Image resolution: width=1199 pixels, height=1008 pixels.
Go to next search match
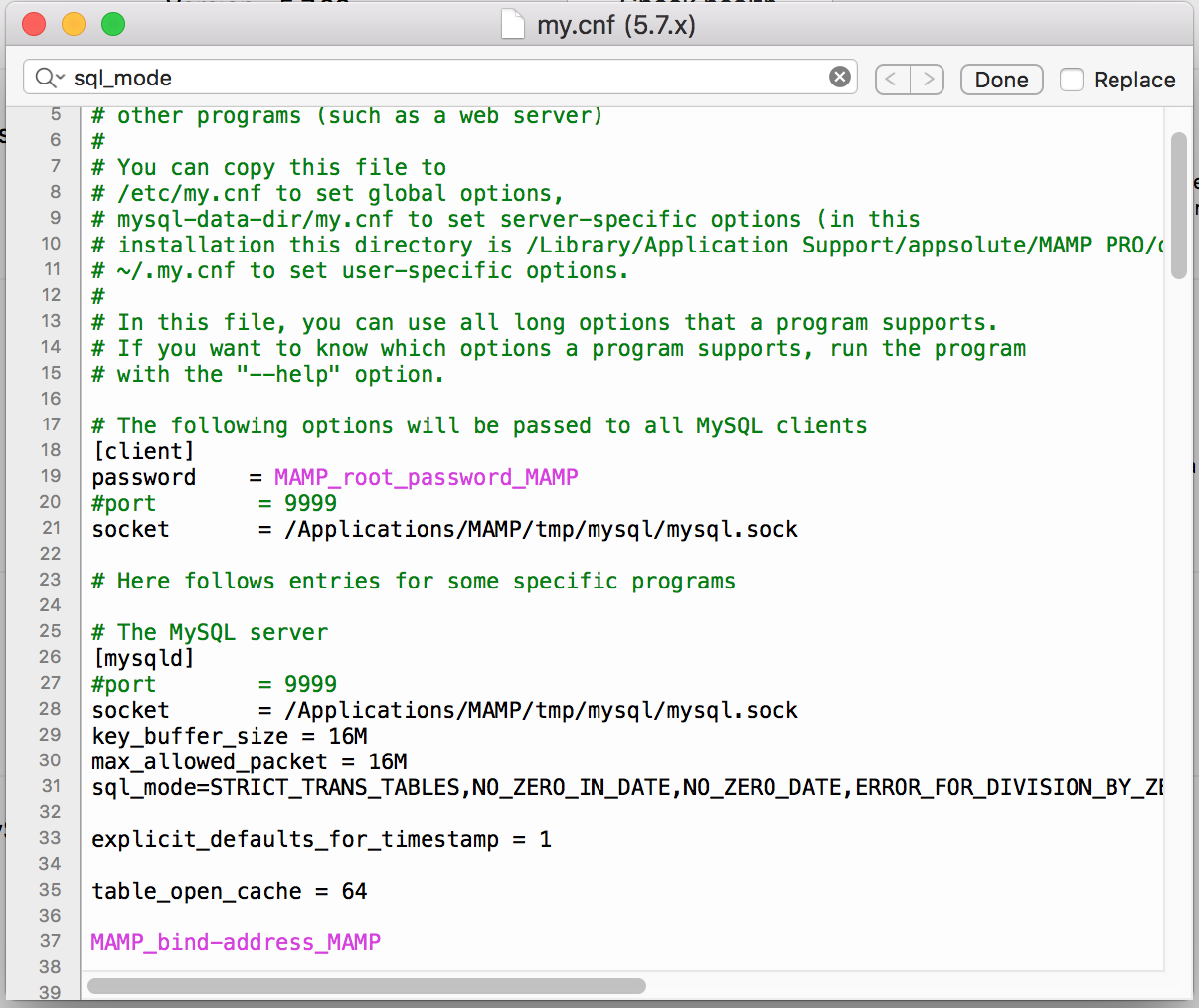click(927, 80)
